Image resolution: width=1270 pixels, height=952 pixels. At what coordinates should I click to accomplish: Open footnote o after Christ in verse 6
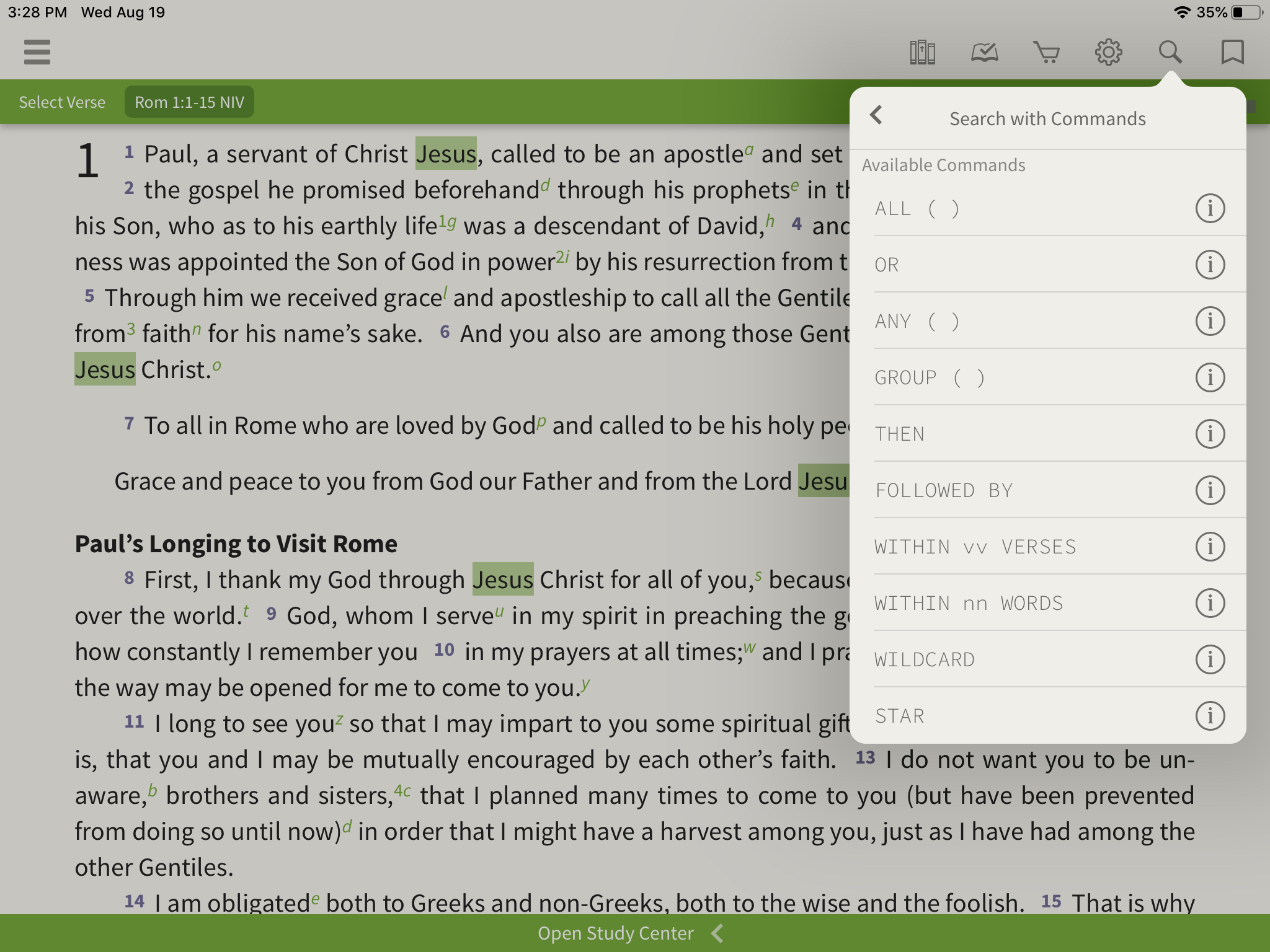point(216,365)
